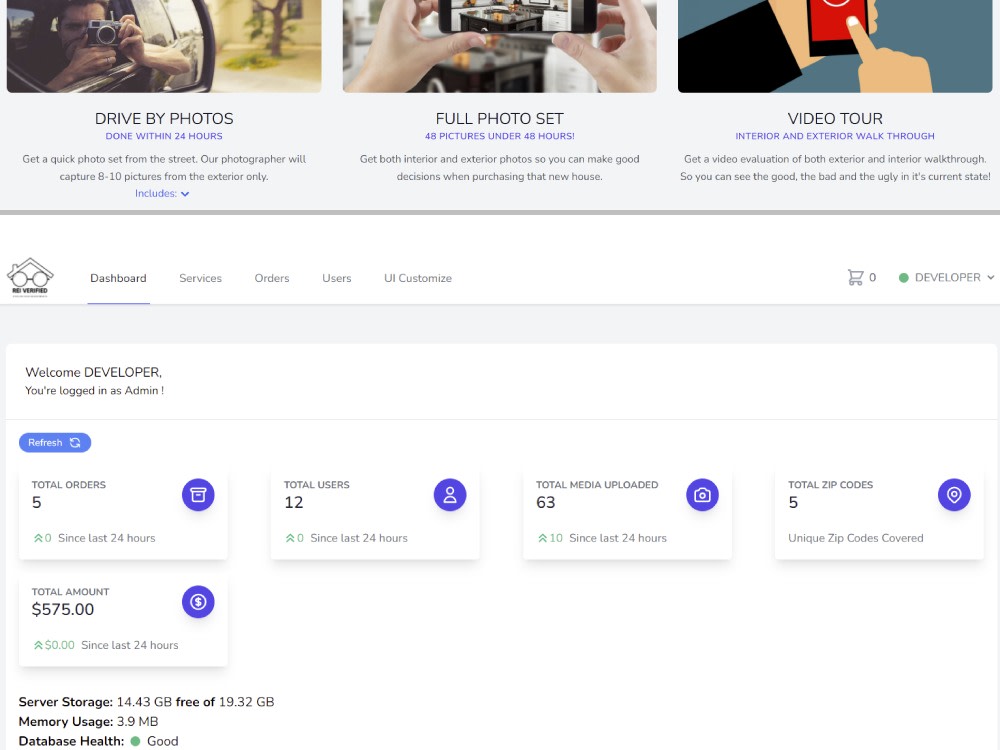
Task: Click the Drive By Photos image thumbnail
Action: tap(164, 46)
